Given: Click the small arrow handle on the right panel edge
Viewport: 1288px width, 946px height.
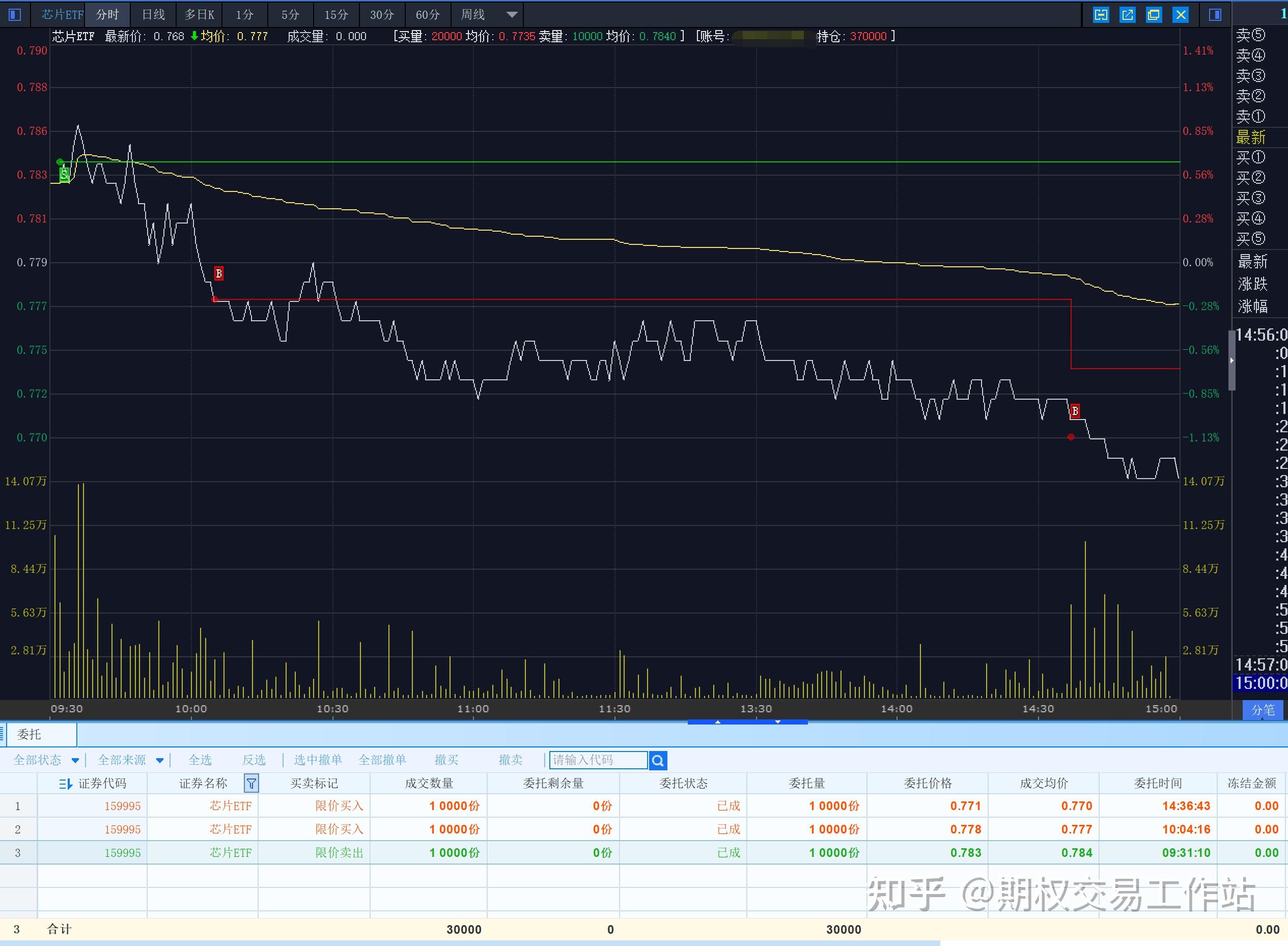Looking at the screenshot, I should pyautogui.click(x=1232, y=360).
